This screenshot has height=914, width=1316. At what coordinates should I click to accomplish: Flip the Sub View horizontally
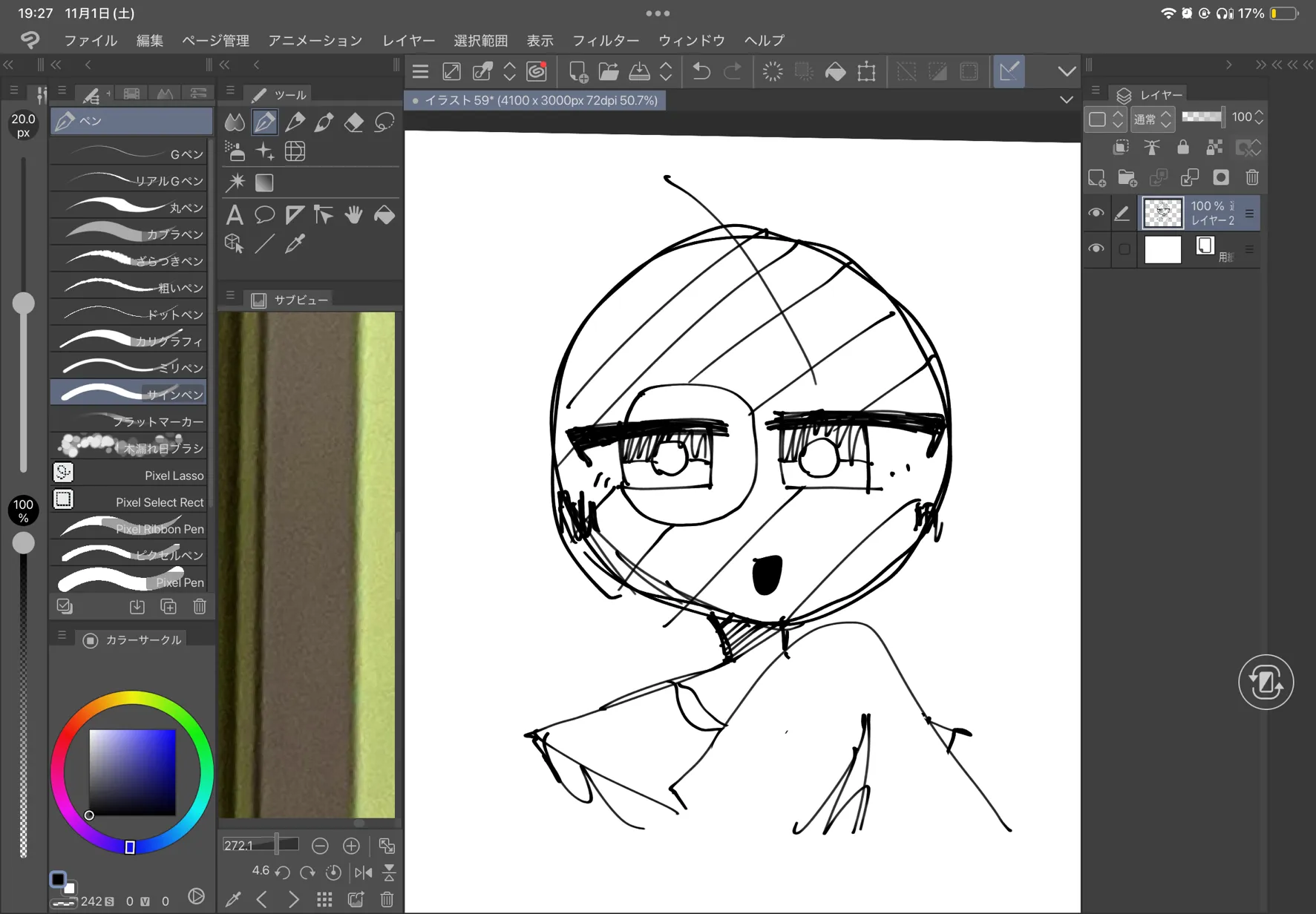(363, 872)
